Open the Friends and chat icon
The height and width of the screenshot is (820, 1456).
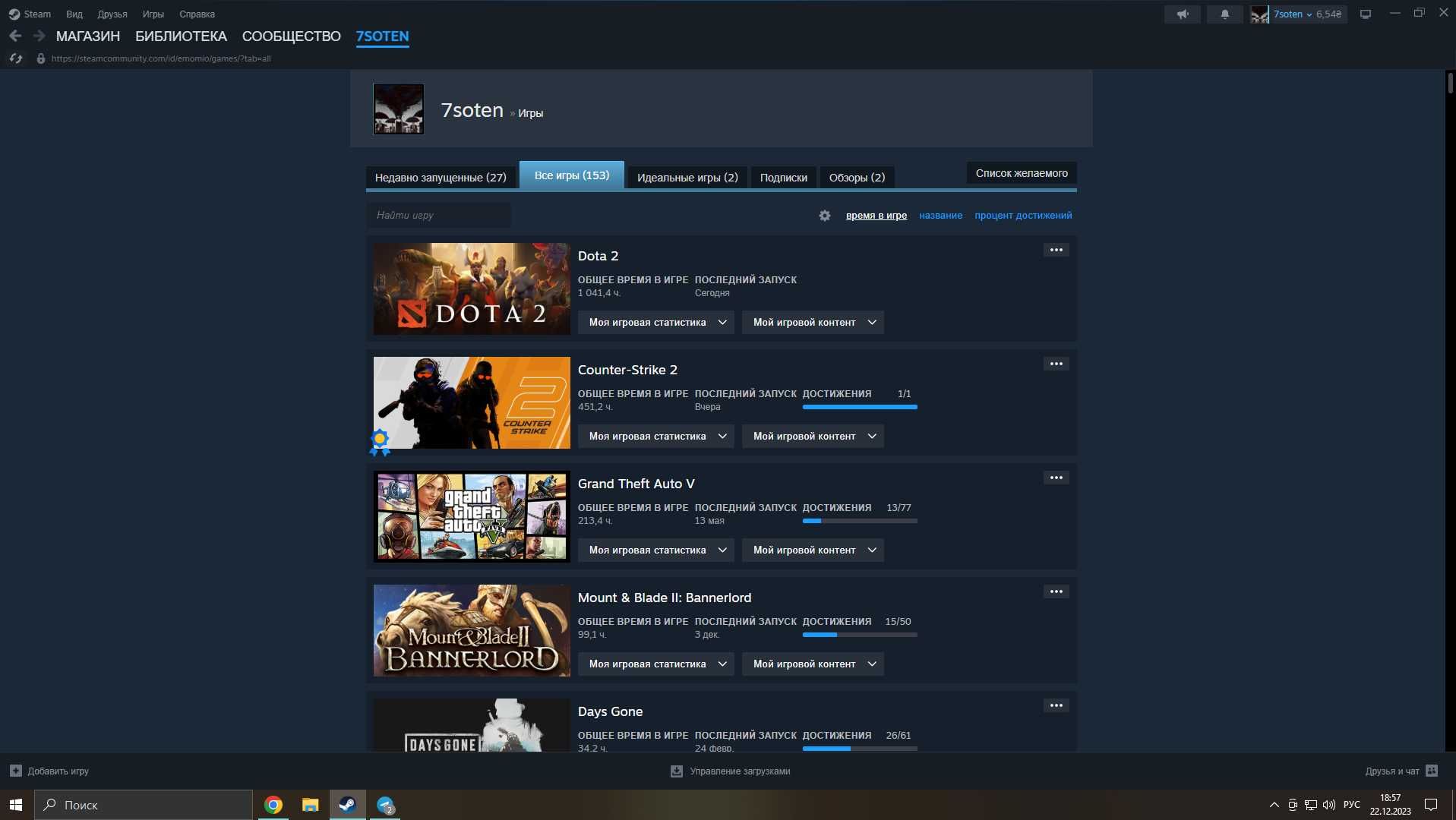(1432, 771)
